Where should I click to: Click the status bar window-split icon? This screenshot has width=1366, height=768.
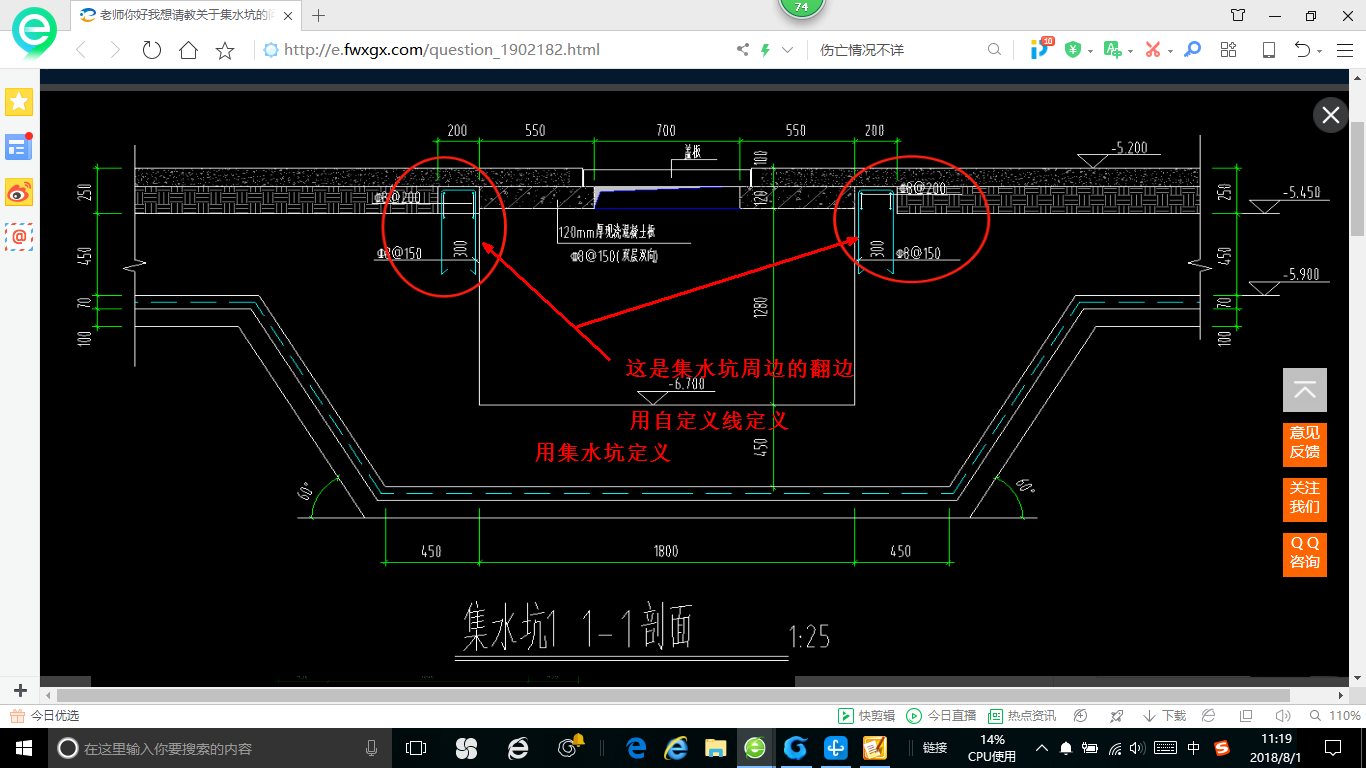1246,716
